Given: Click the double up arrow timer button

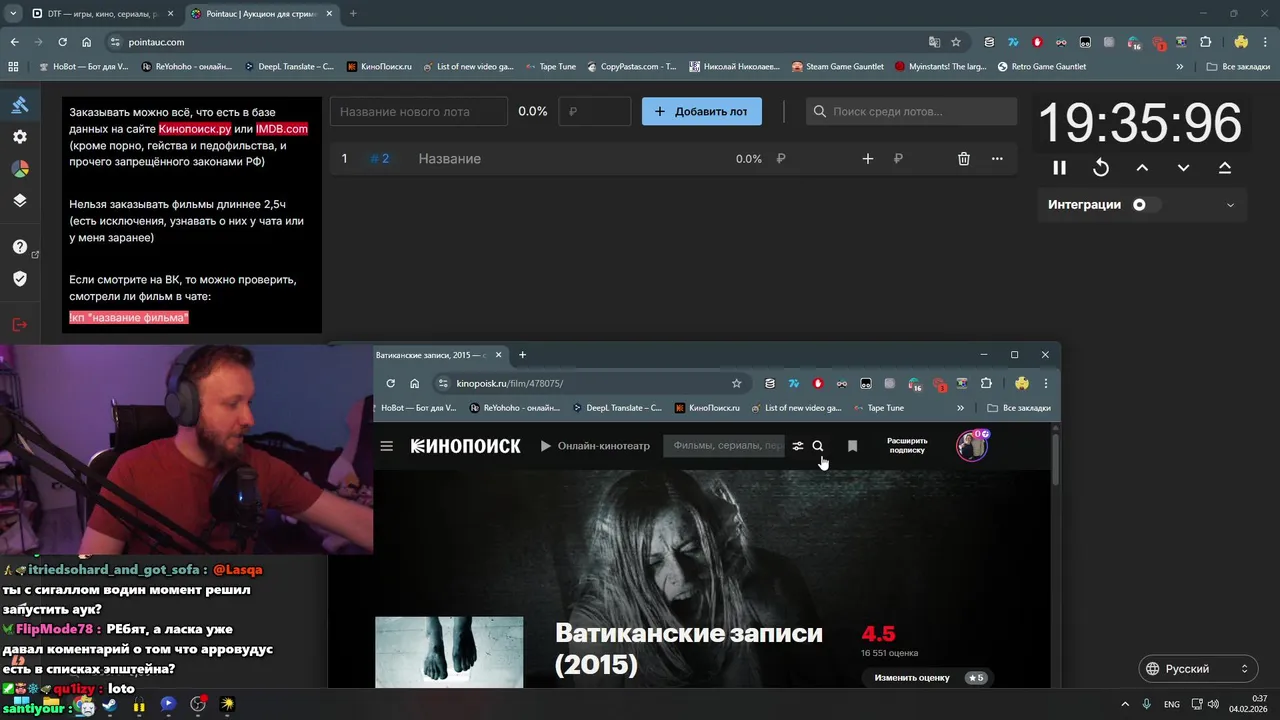Looking at the screenshot, I should pos(1225,168).
